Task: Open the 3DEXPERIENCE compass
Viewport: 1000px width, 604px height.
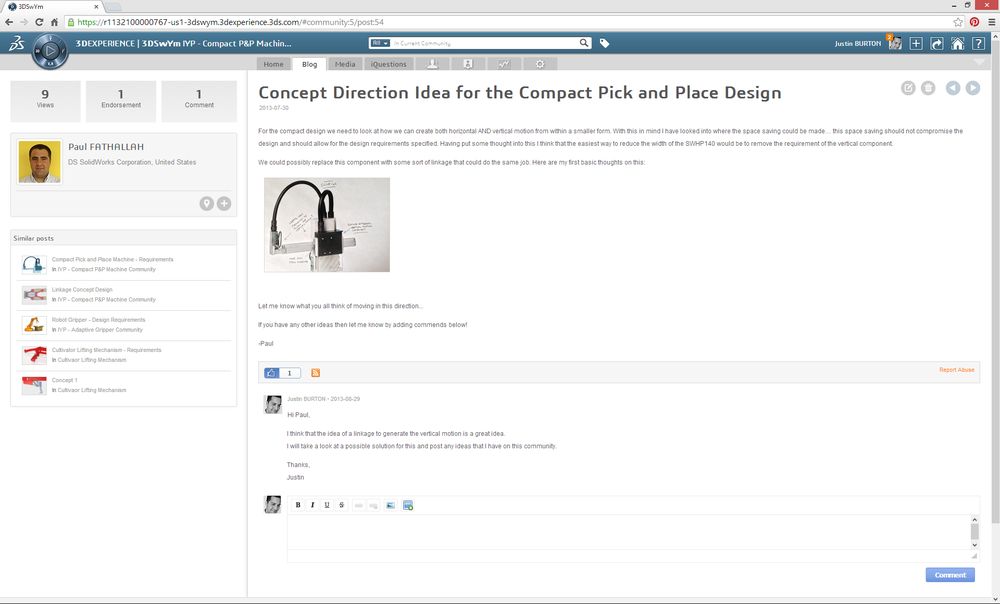Action: [x=48, y=50]
